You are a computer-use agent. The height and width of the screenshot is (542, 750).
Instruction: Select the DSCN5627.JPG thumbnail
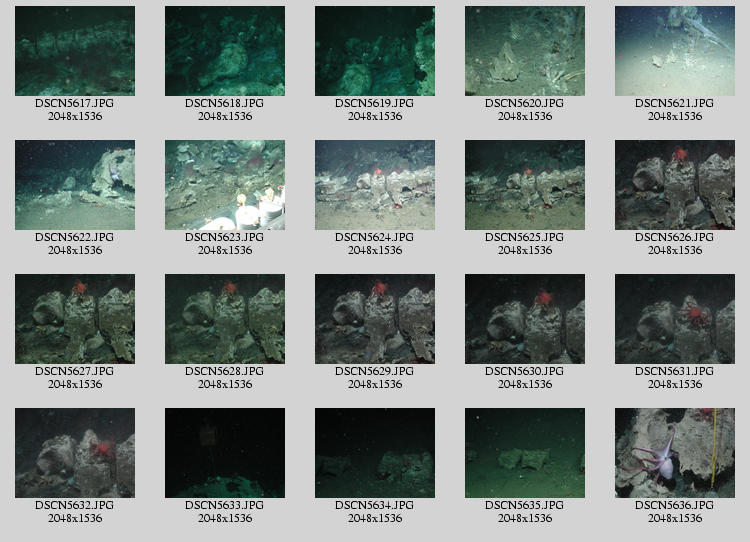coord(75,319)
